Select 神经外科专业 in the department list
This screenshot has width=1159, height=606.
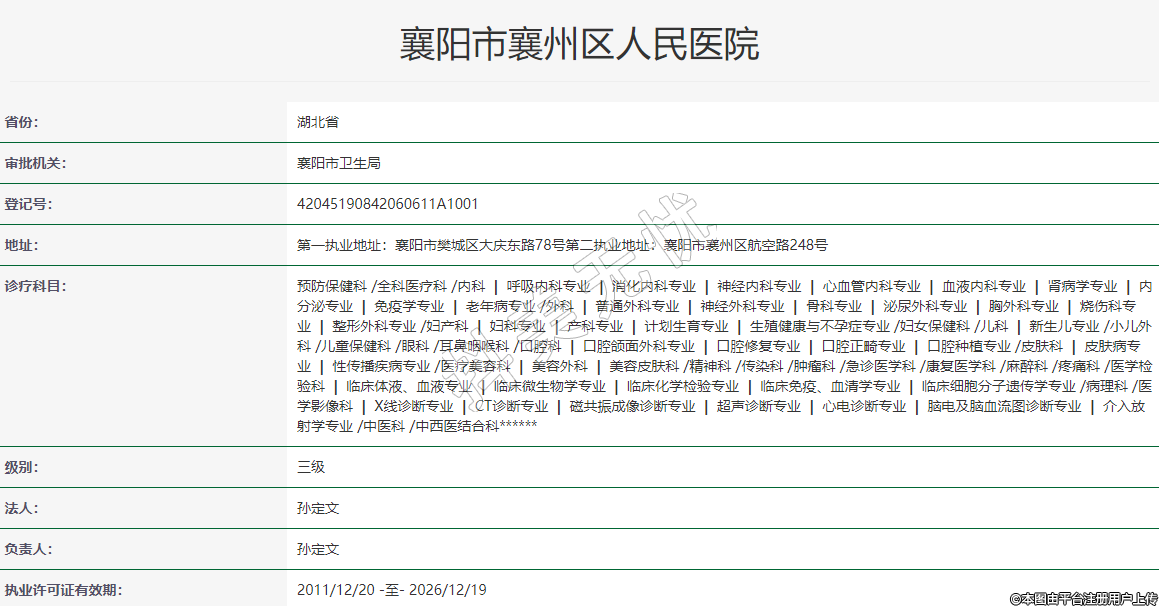[x=742, y=306]
